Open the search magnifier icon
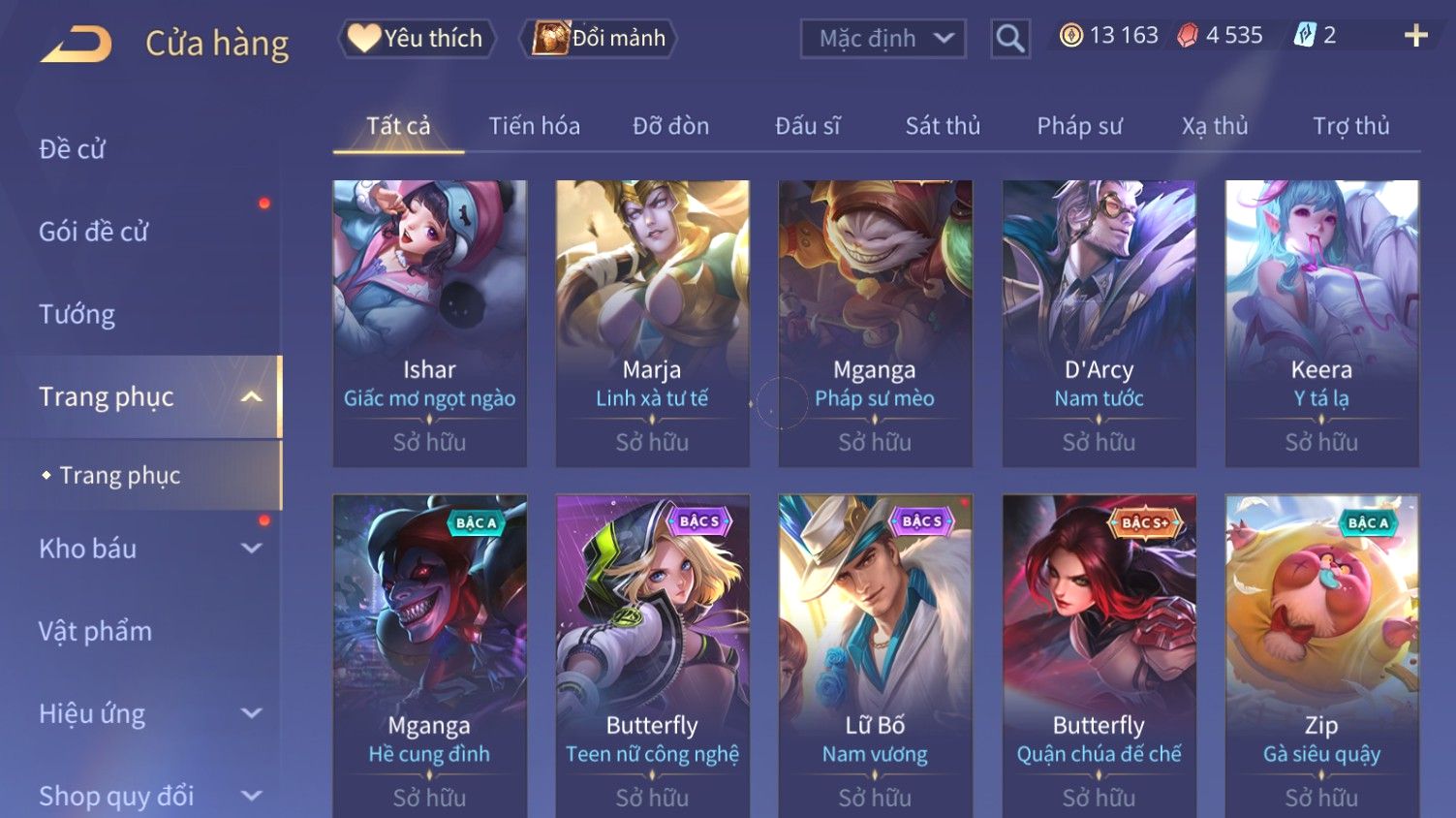The height and width of the screenshot is (818, 1456). point(1009,39)
